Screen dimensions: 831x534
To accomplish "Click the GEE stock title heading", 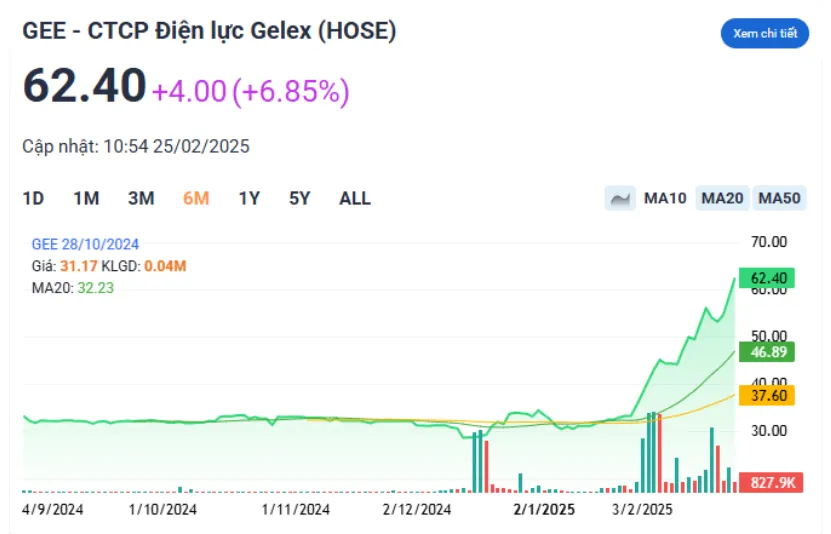I will click(210, 32).
